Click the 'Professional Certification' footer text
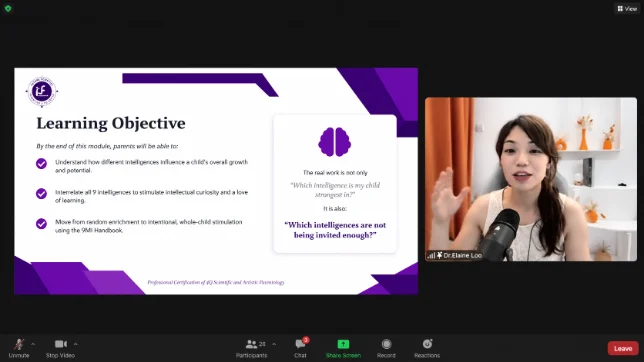644x362 pixels. (x=216, y=282)
